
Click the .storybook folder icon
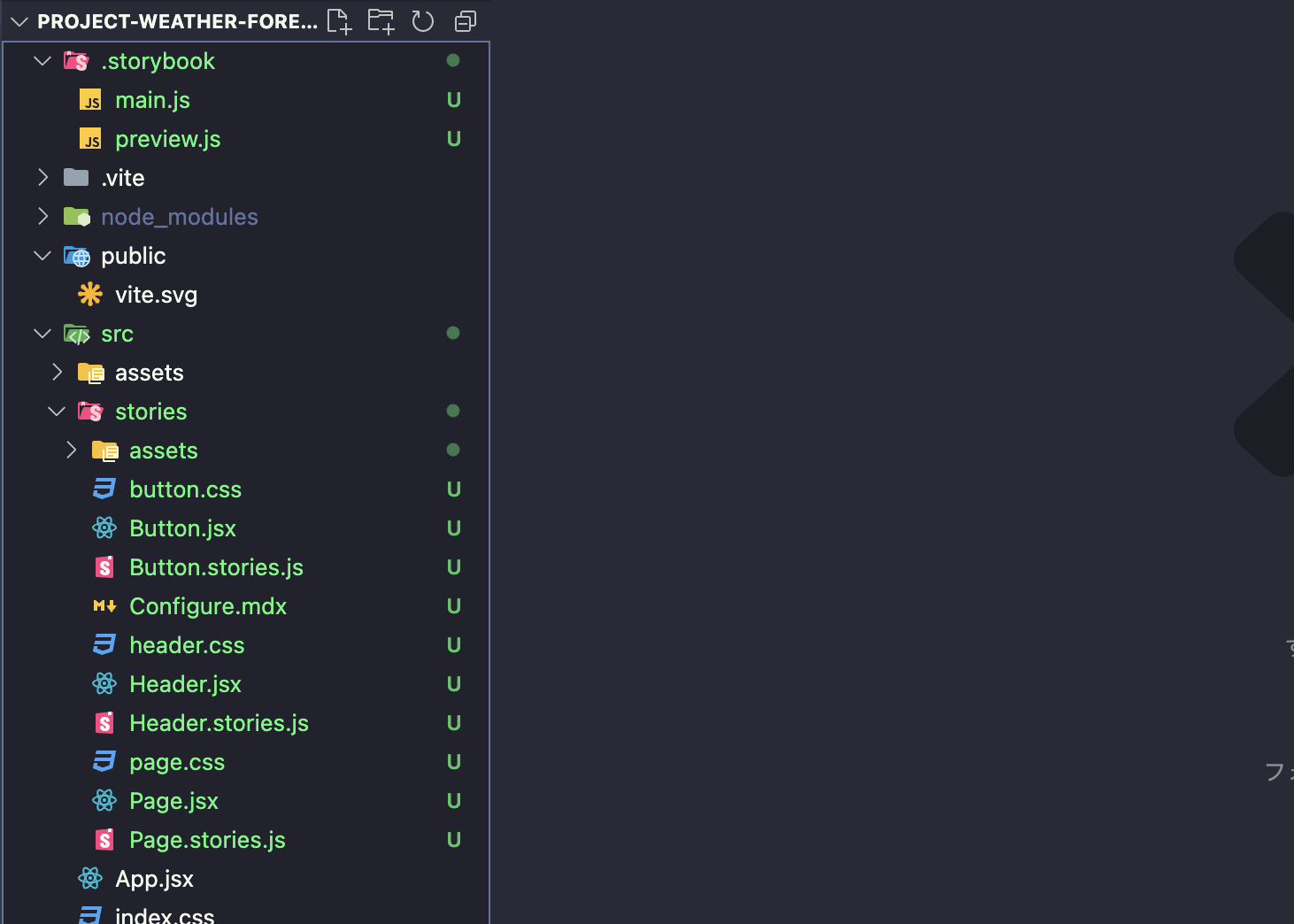76,61
